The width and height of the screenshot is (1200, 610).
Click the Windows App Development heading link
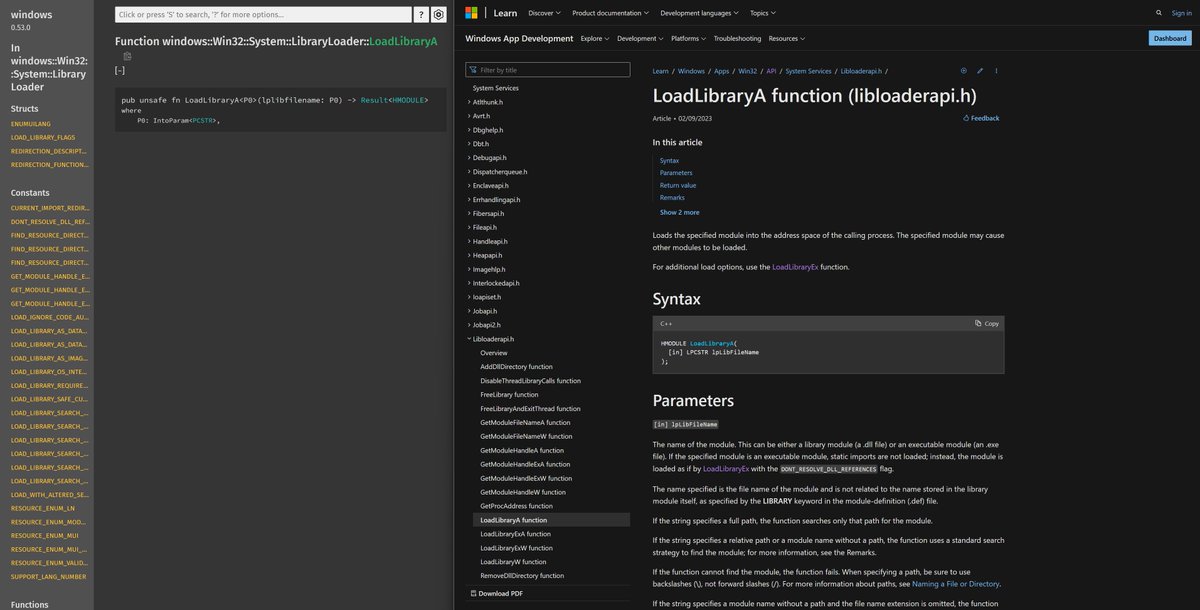519,38
